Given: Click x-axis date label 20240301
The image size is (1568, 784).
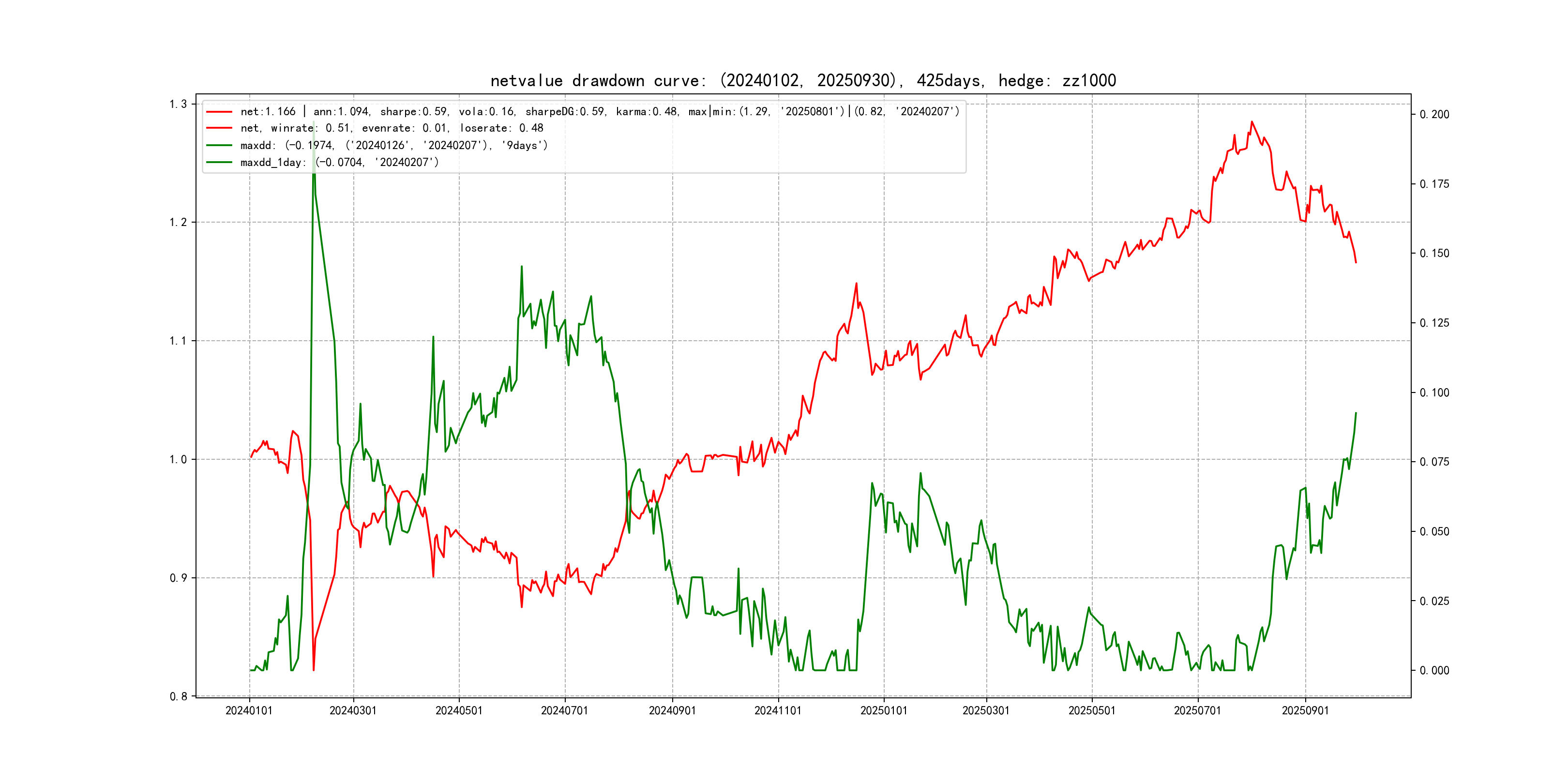Looking at the screenshot, I should [353, 711].
